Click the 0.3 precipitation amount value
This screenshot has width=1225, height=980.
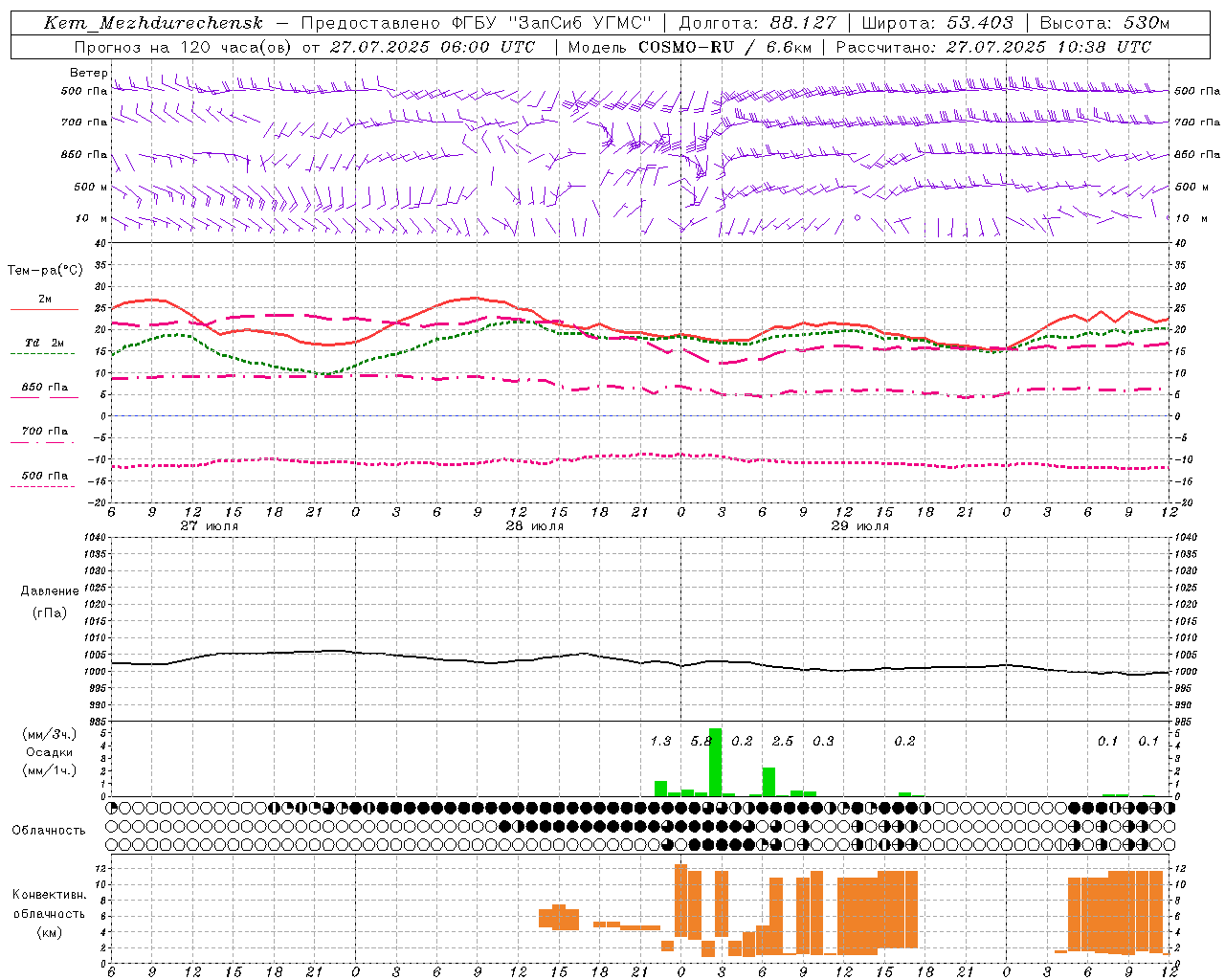[x=823, y=742]
